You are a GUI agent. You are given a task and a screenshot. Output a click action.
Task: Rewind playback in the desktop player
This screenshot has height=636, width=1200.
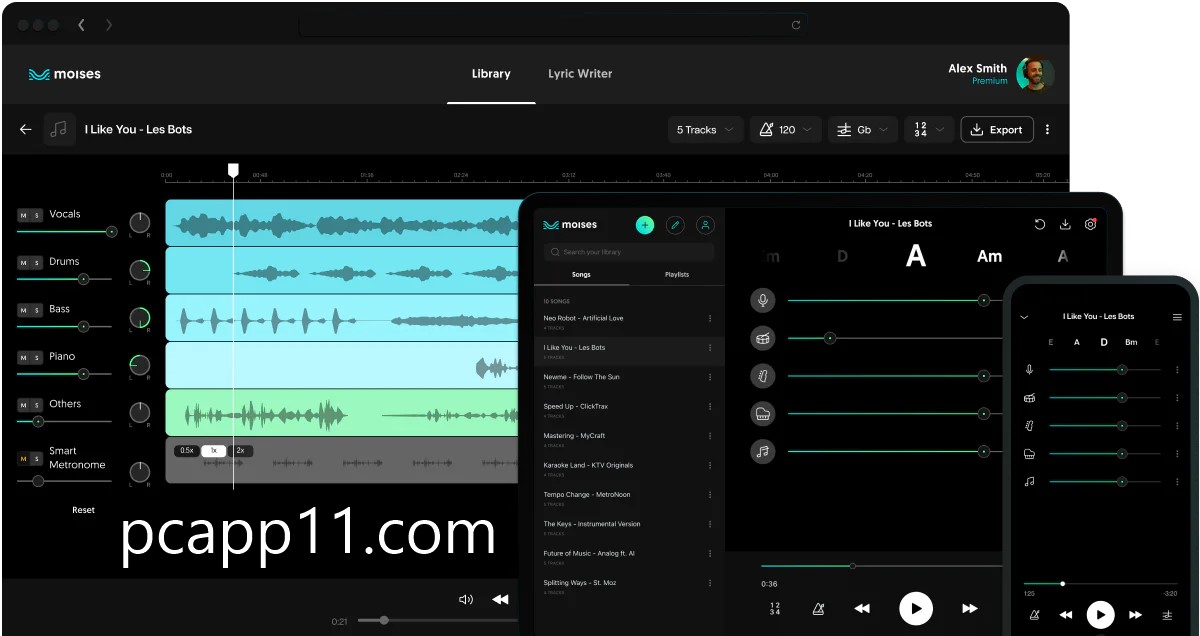coord(500,599)
